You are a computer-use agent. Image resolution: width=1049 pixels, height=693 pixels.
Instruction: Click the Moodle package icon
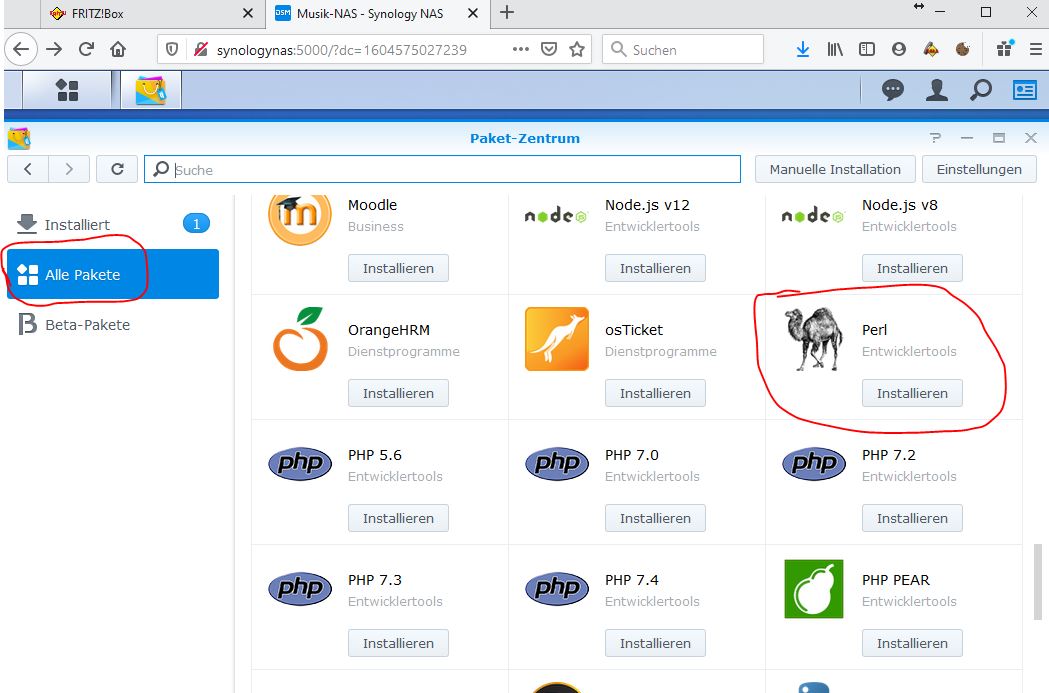pyautogui.click(x=300, y=219)
